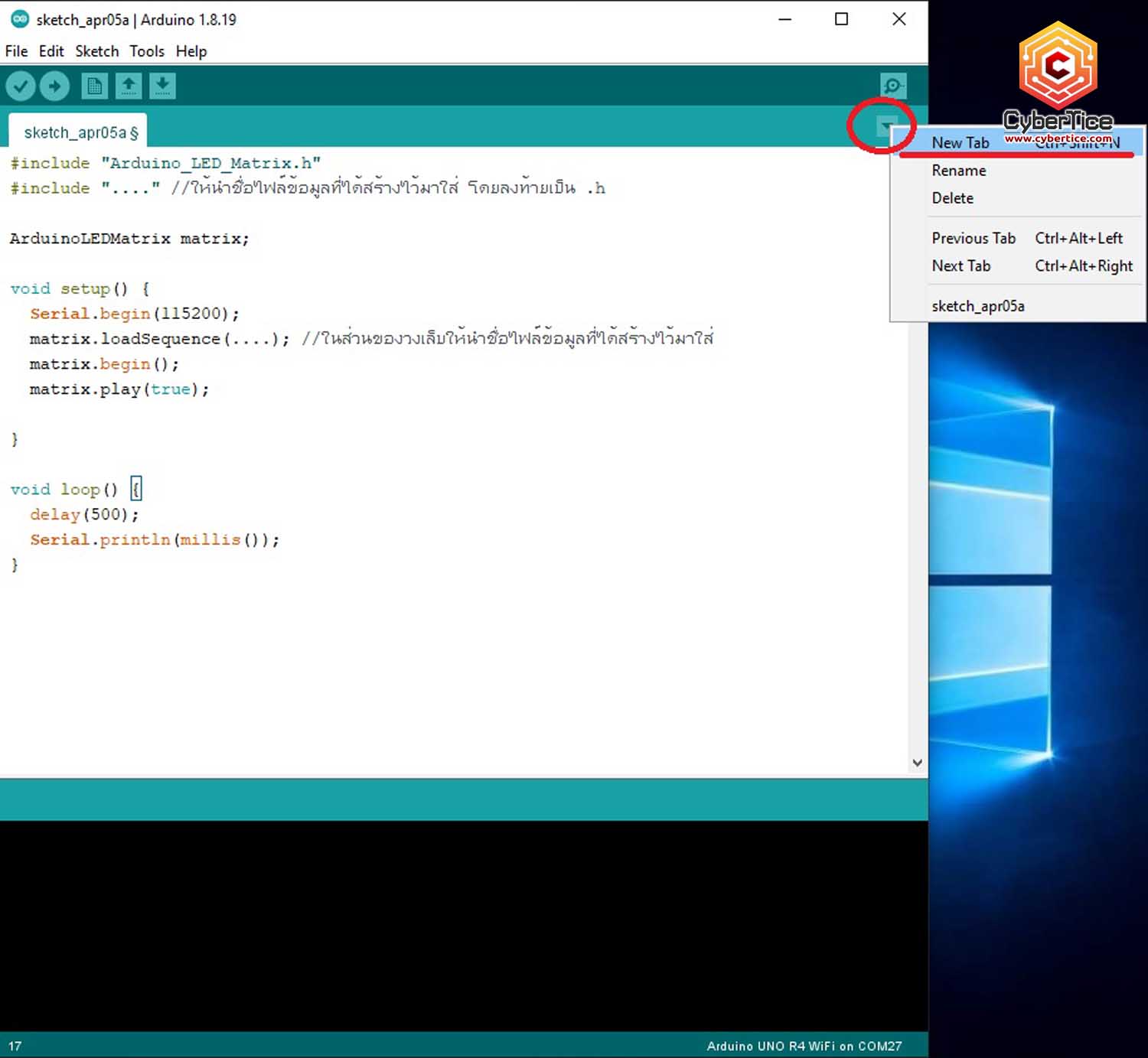Choose Previous Tab from the menu
Screen dimensions: 1148x1058
[x=974, y=238]
